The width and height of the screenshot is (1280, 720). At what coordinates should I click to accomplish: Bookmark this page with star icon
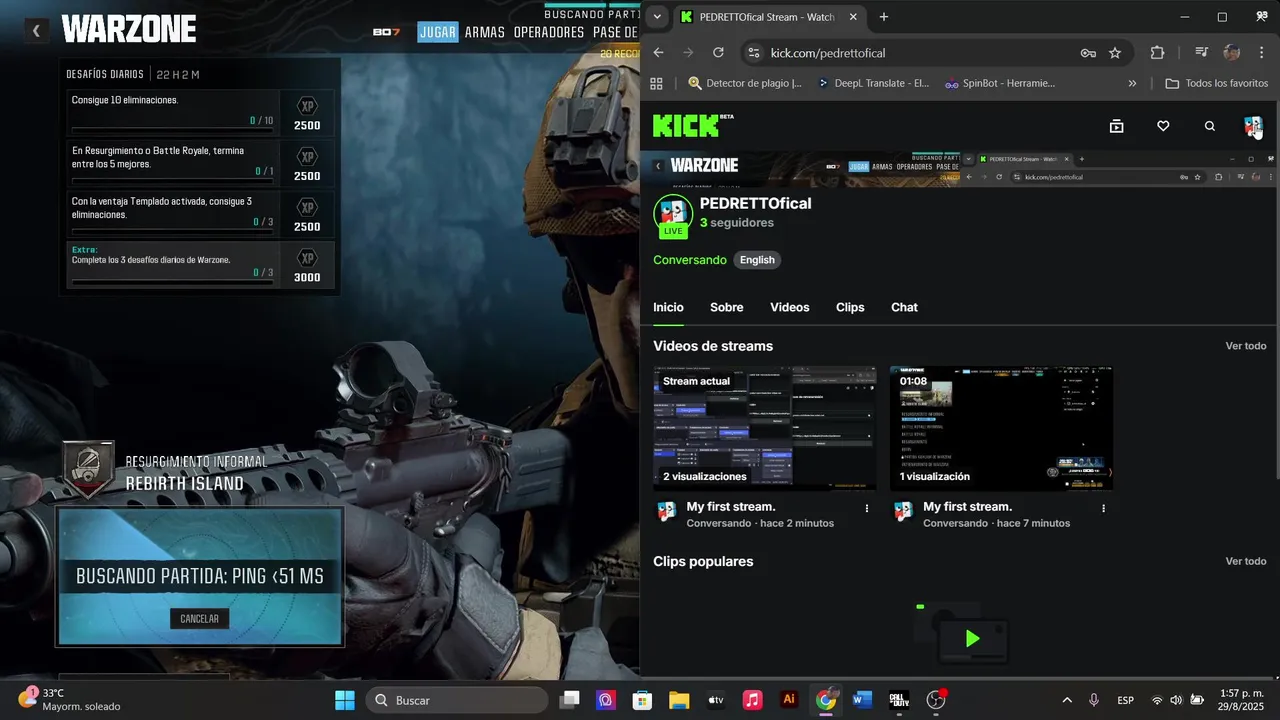pos(1115,53)
